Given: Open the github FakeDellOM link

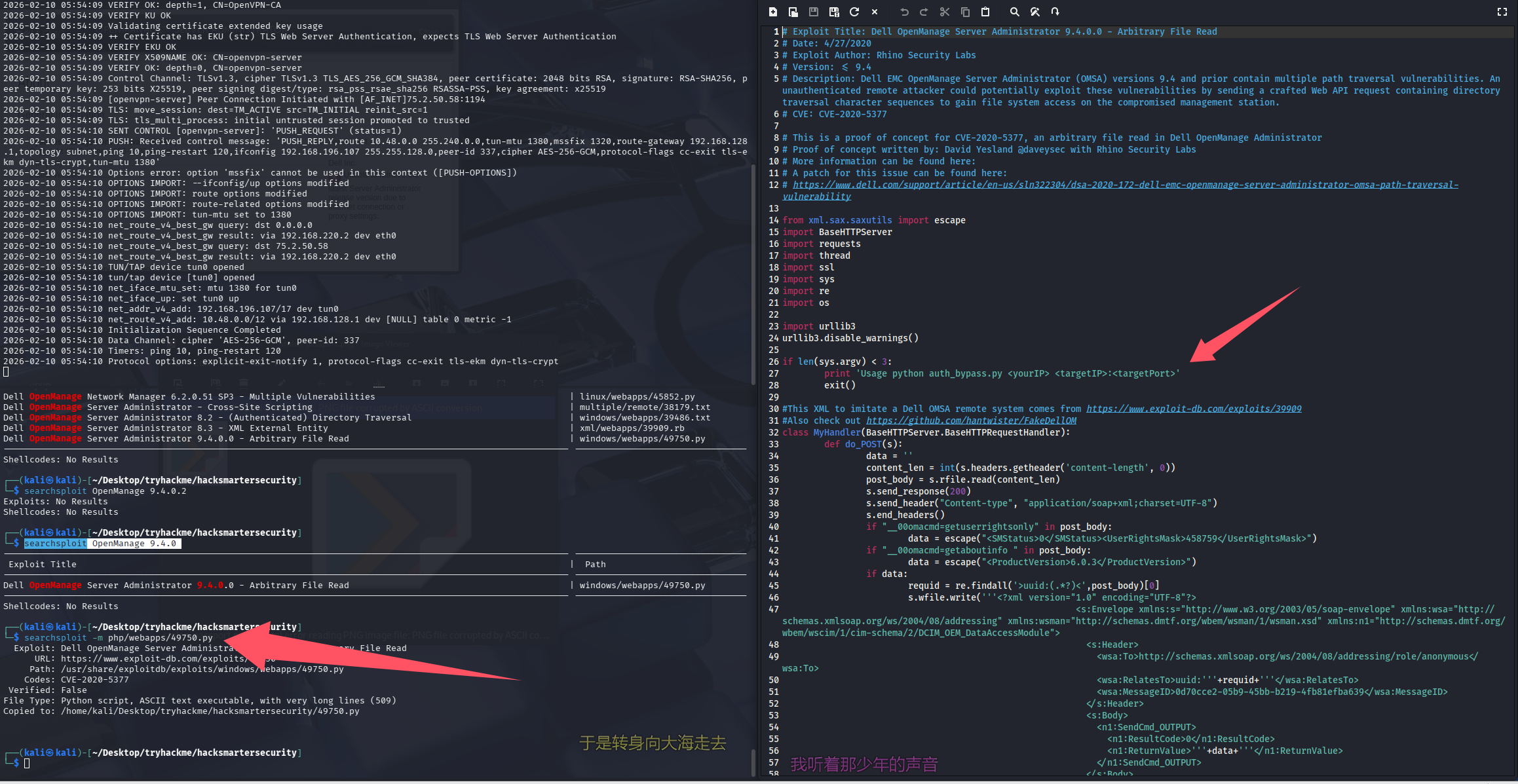Looking at the screenshot, I should click(971, 421).
